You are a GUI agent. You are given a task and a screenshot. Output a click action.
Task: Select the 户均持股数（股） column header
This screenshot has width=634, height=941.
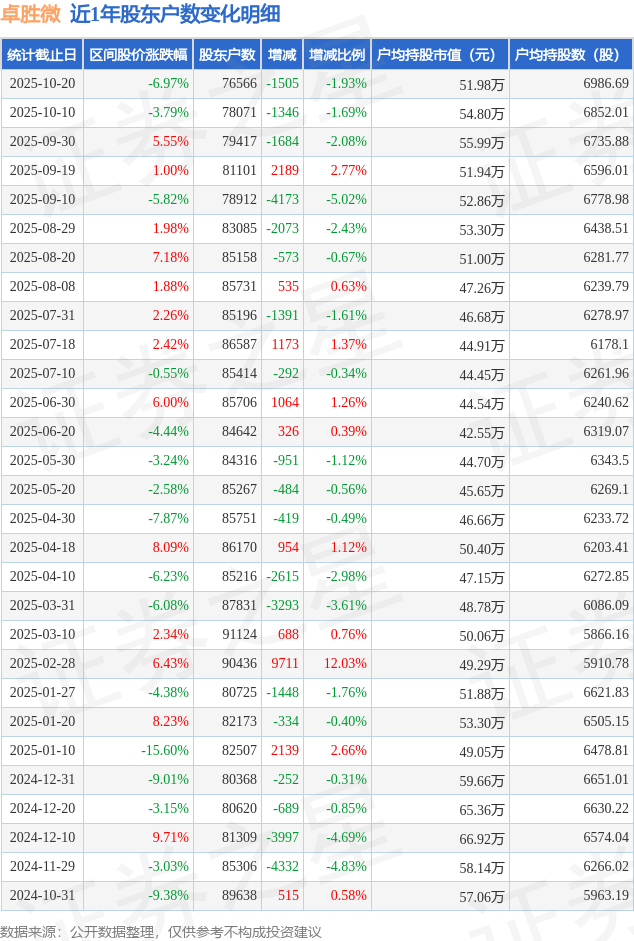(x=571, y=55)
